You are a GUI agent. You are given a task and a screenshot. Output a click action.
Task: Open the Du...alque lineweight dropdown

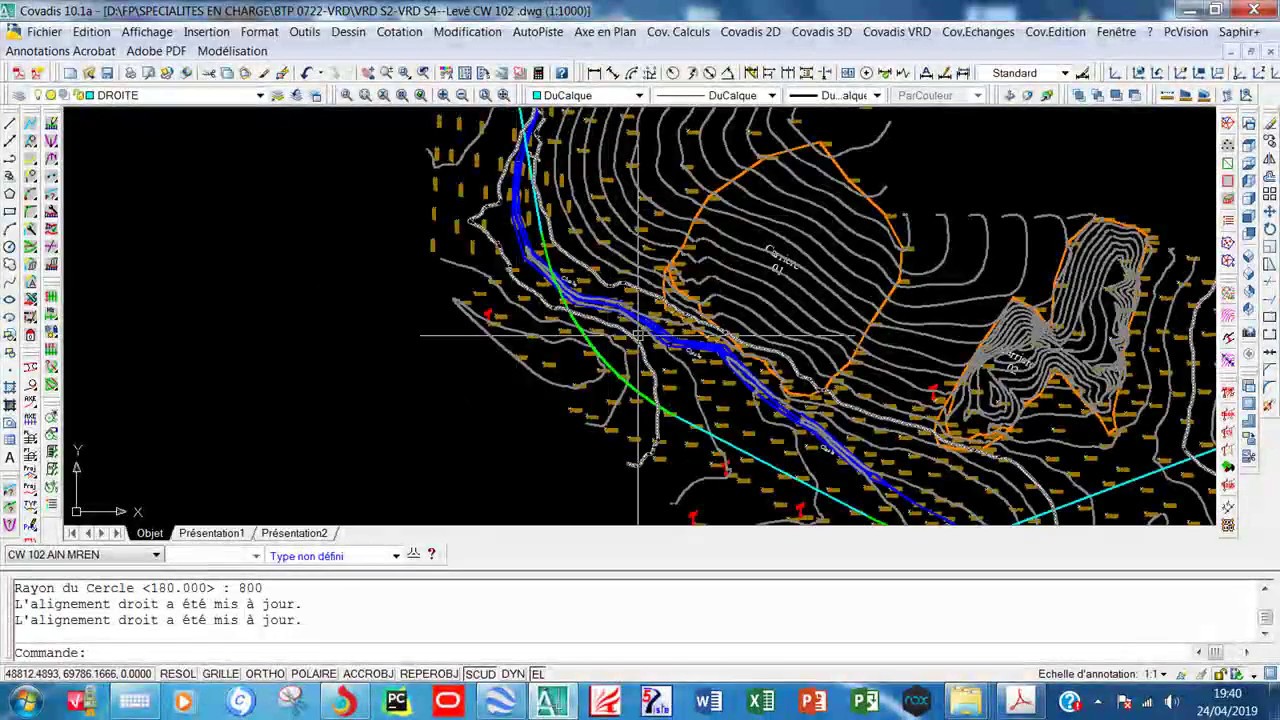(876, 96)
